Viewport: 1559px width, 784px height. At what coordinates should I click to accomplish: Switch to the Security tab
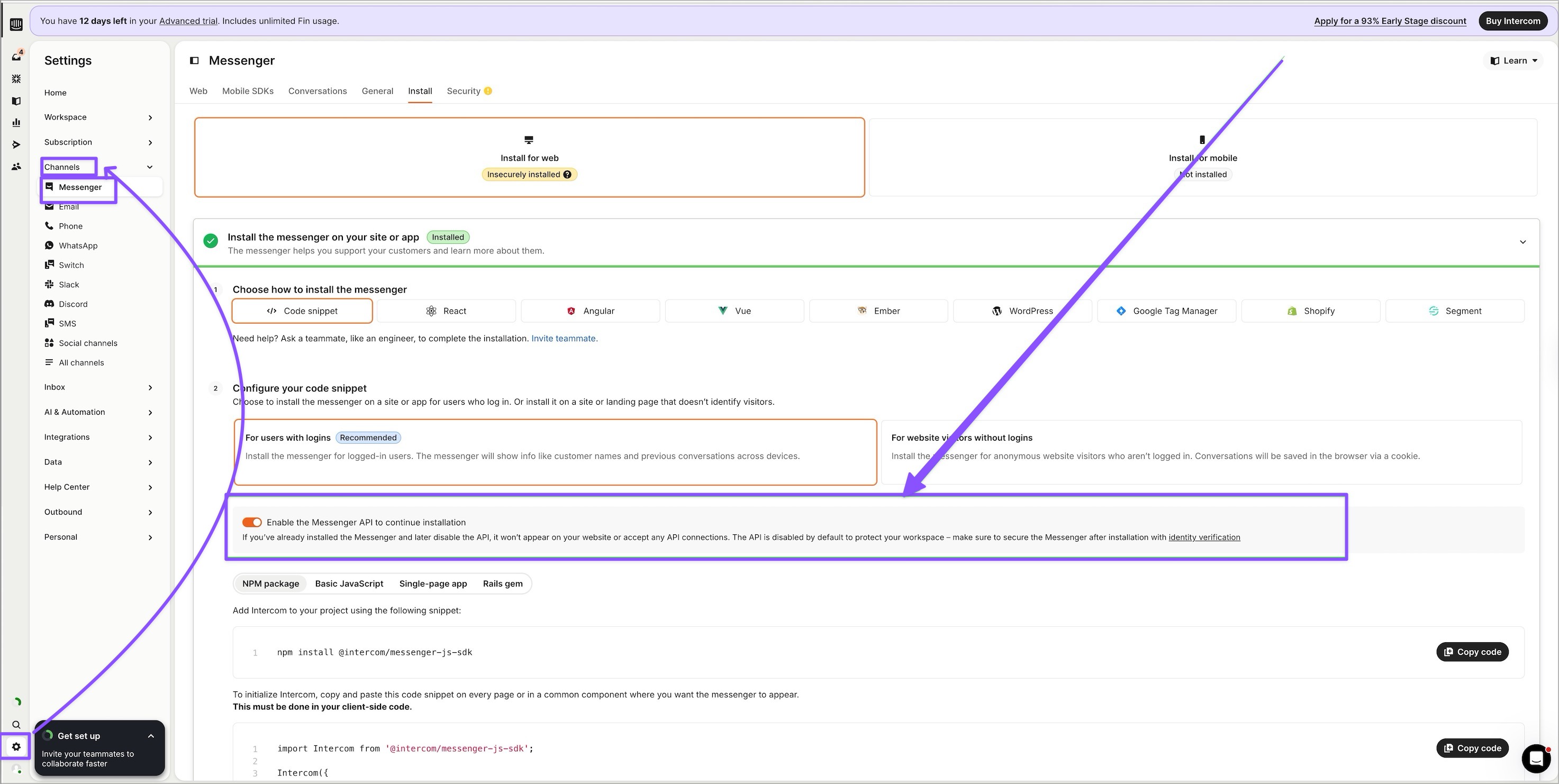[x=464, y=92]
